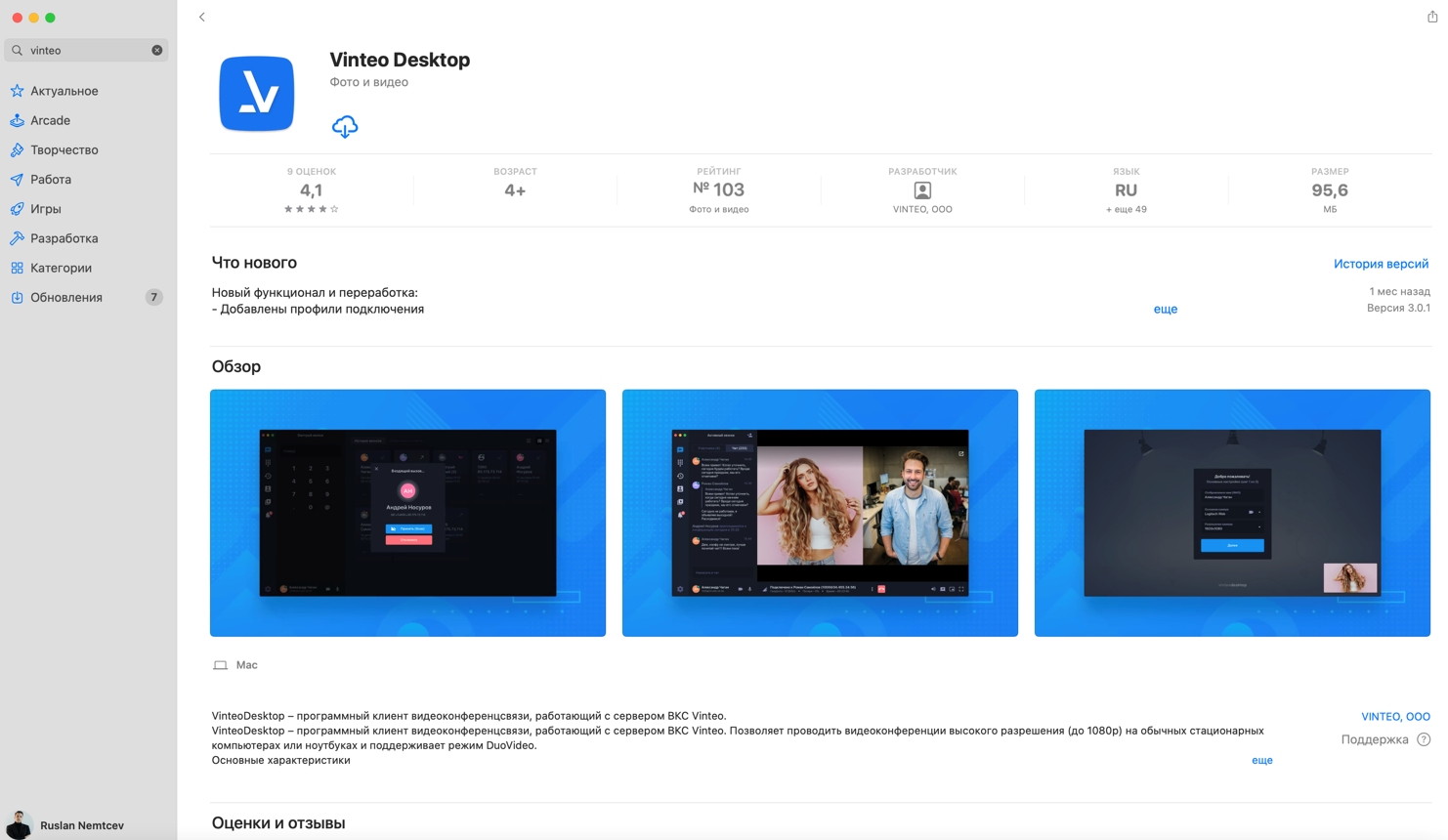Expand the app description with еще

coord(1262,760)
